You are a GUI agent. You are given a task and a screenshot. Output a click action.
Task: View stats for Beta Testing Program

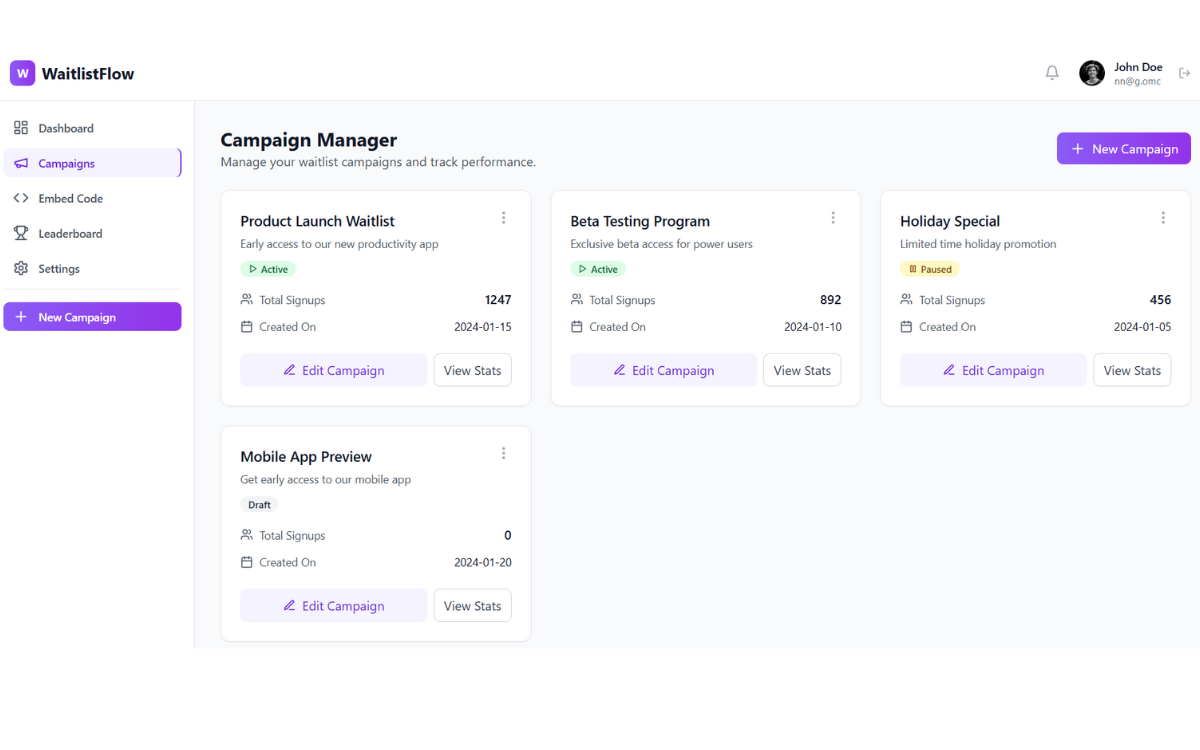pos(802,370)
